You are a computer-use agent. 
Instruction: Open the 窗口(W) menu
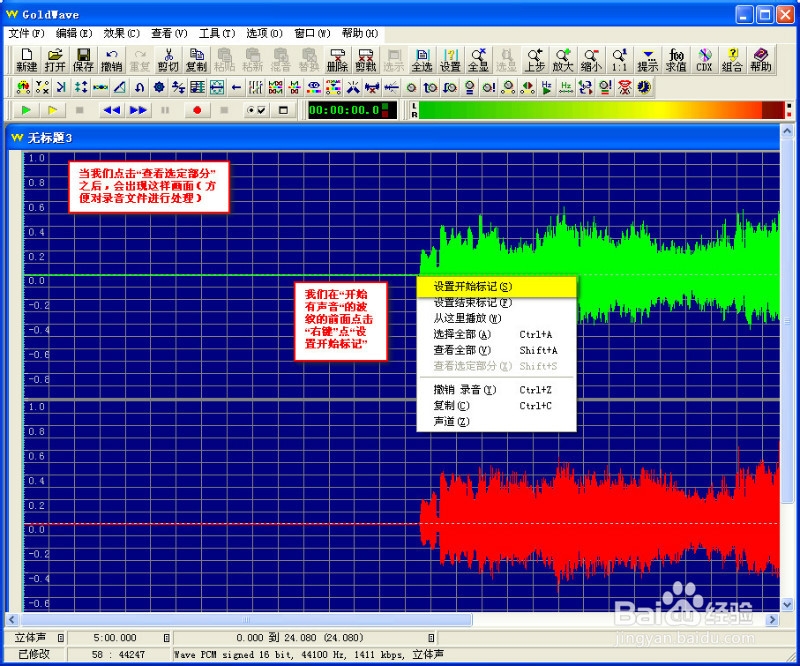312,33
